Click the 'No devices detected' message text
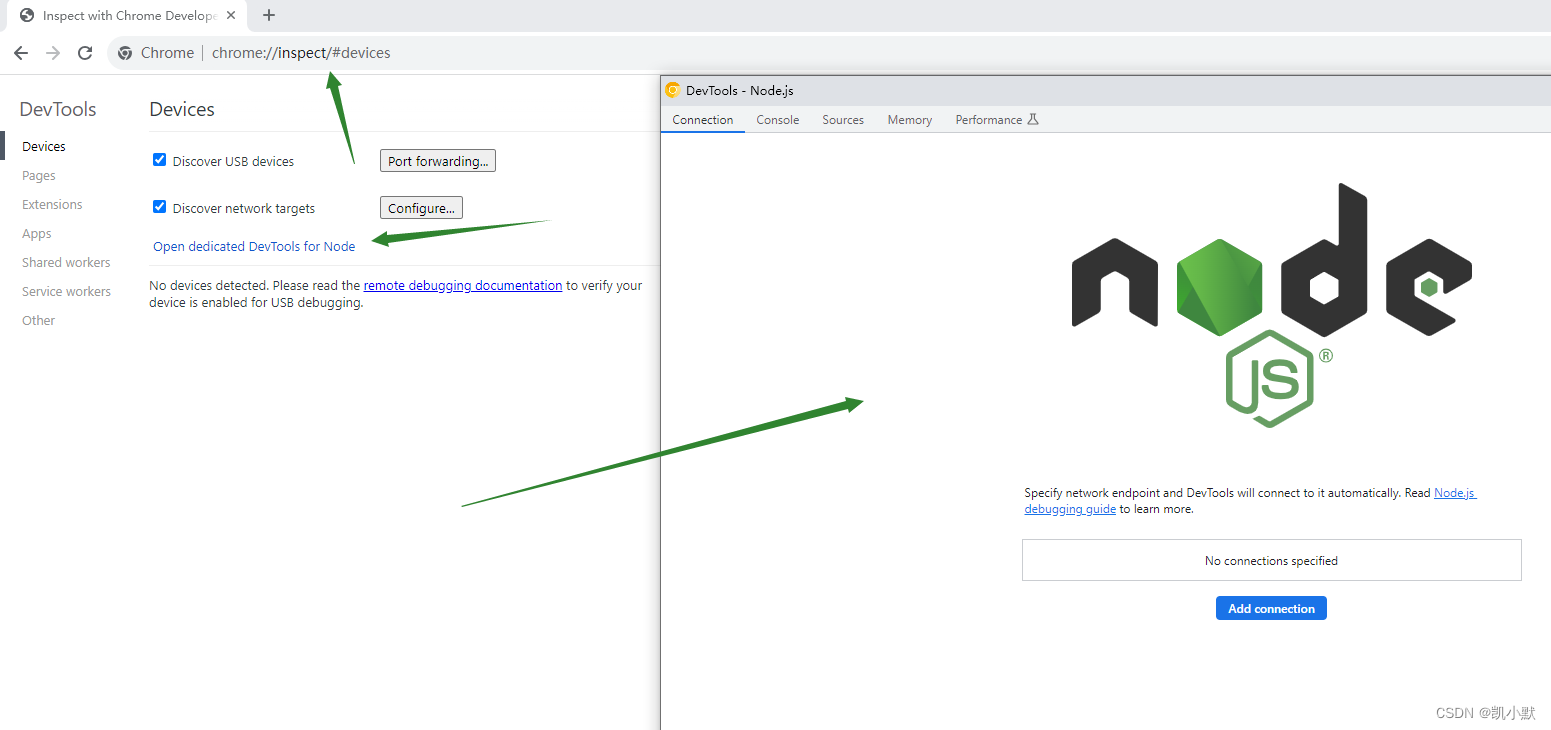 click(396, 293)
